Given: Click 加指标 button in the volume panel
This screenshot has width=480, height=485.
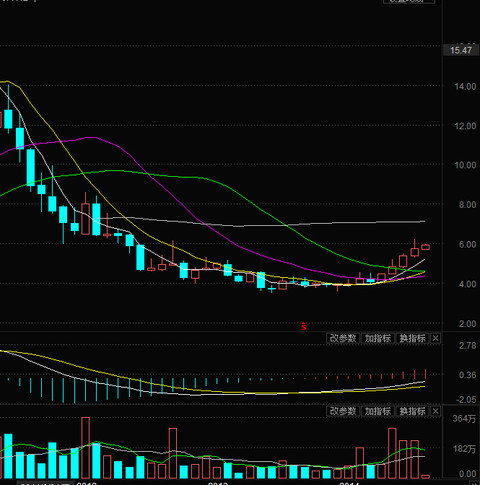Looking at the screenshot, I should pyautogui.click(x=378, y=411).
